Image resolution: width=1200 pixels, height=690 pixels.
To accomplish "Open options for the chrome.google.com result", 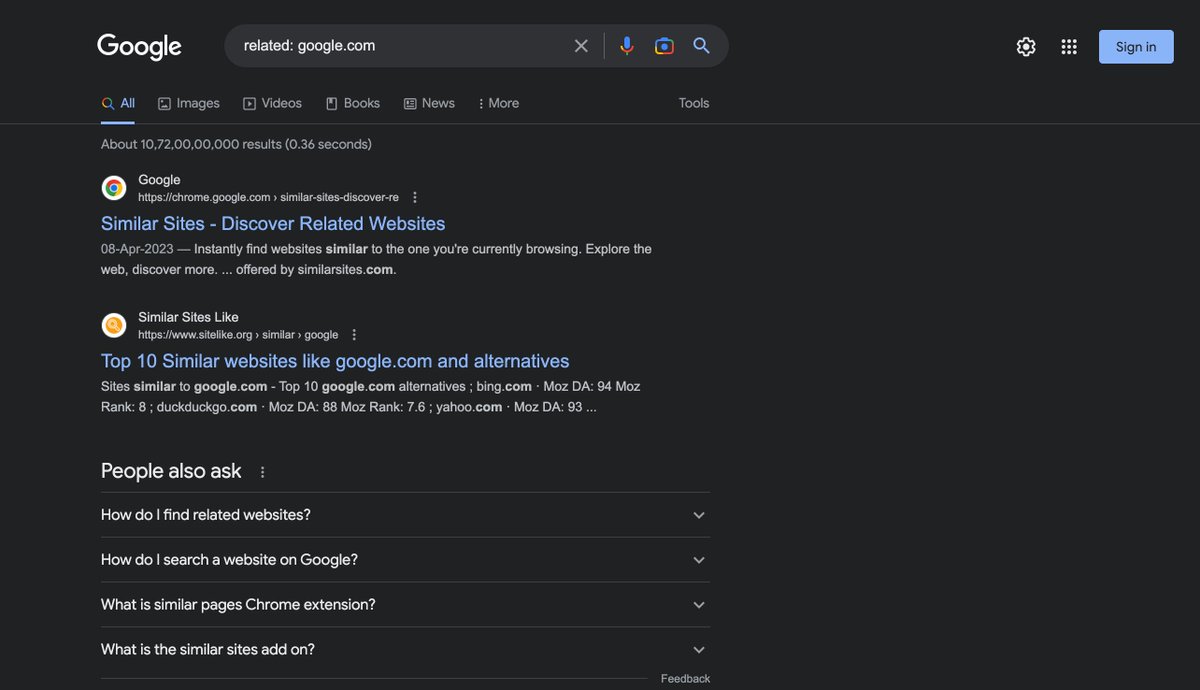I will coord(415,198).
